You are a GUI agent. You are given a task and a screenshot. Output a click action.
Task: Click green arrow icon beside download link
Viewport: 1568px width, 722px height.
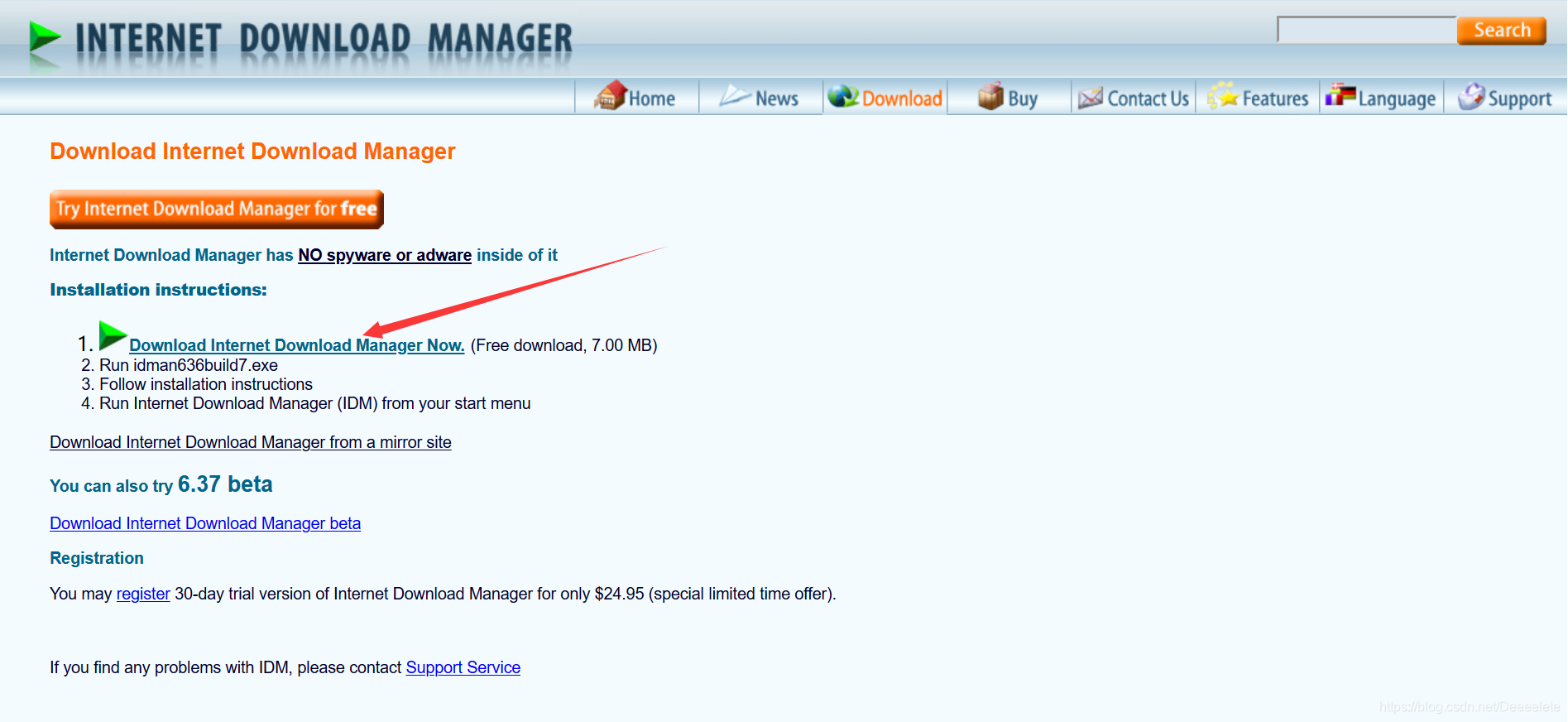[113, 335]
